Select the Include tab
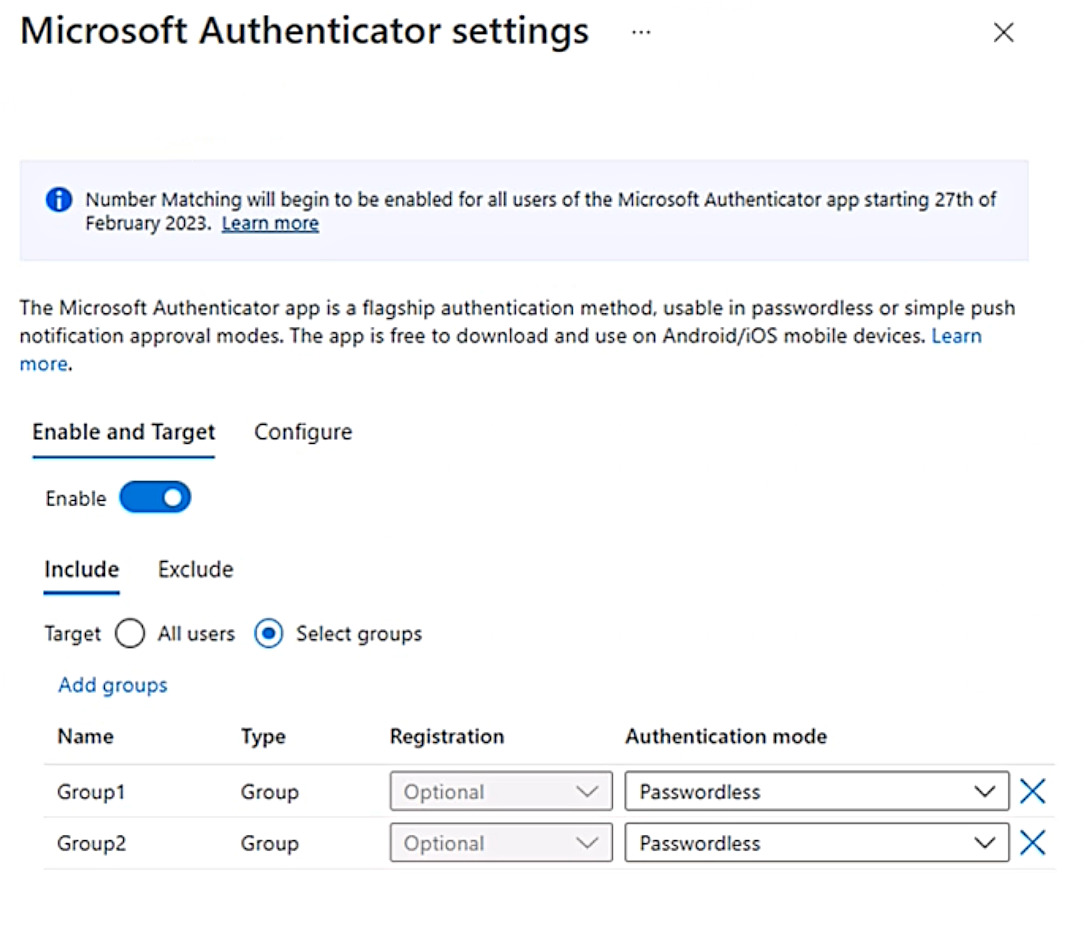Image resolution: width=1086 pixels, height=926 pixels. click(x=81, y=569)
